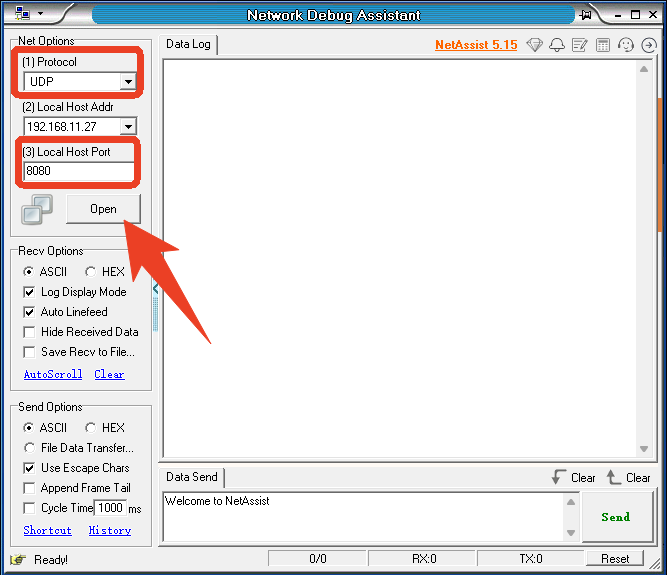Click the Ready! status text
Screen dimensions: 667x575
coord(51,560)
